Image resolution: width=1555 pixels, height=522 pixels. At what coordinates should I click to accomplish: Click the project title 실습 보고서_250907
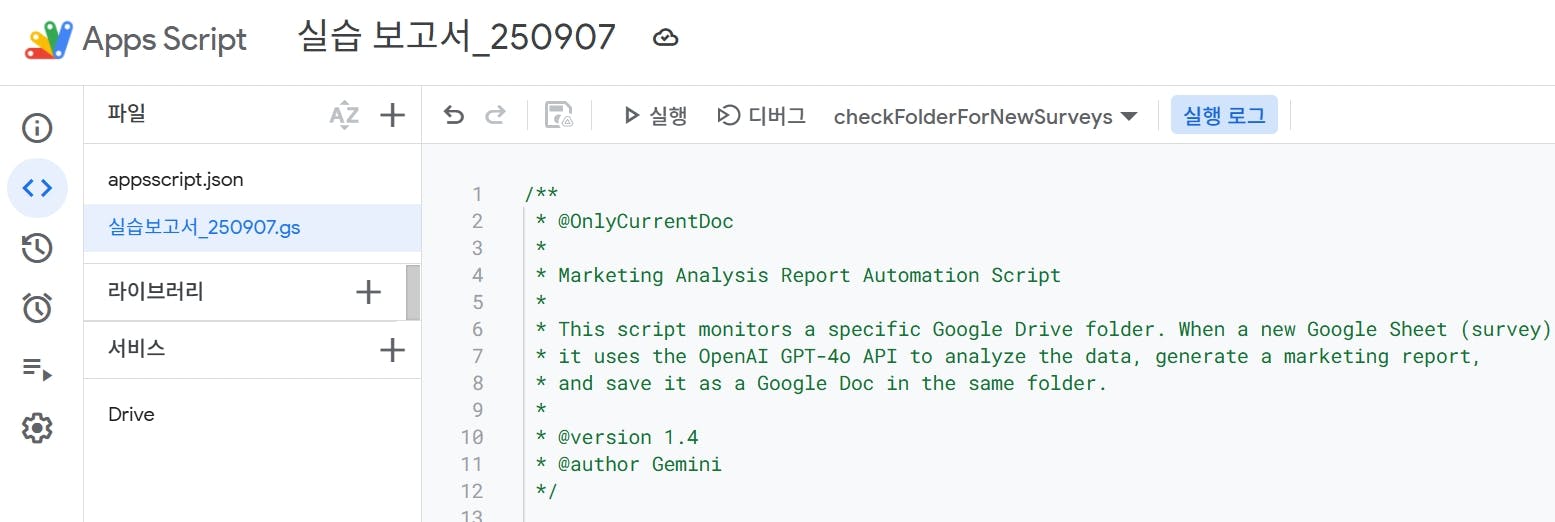click(x=456, y=38)
